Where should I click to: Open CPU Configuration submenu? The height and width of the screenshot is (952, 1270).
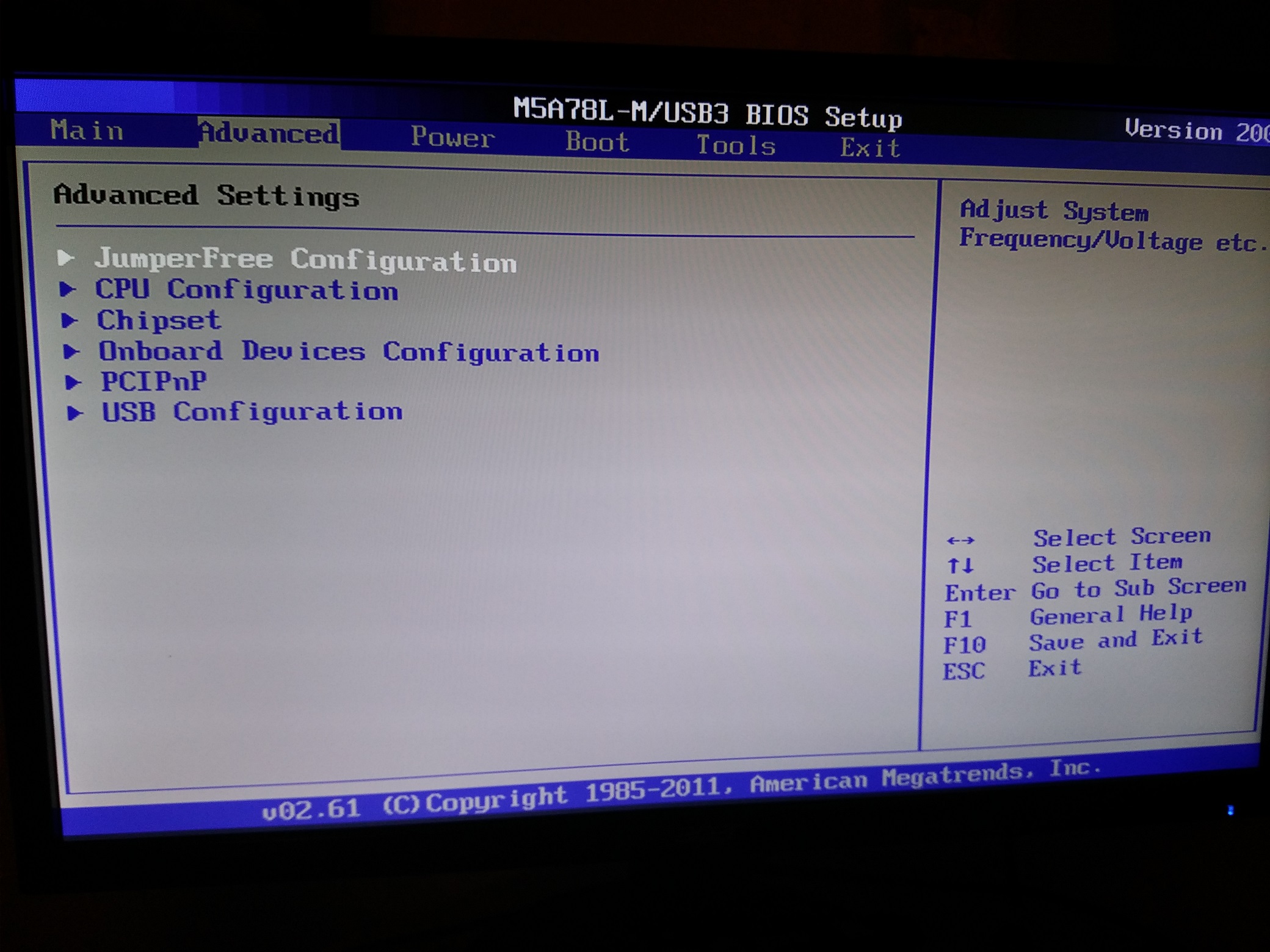(247, 289)
